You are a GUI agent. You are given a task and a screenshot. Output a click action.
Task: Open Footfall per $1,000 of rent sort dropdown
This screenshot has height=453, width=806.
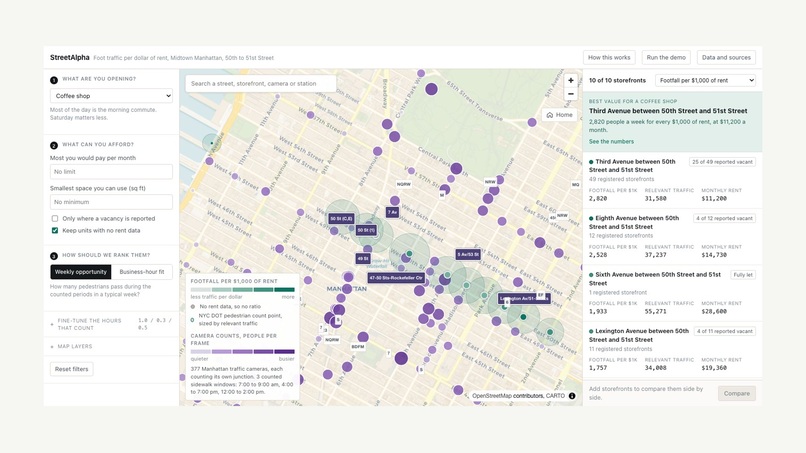[x=705, y=80]
